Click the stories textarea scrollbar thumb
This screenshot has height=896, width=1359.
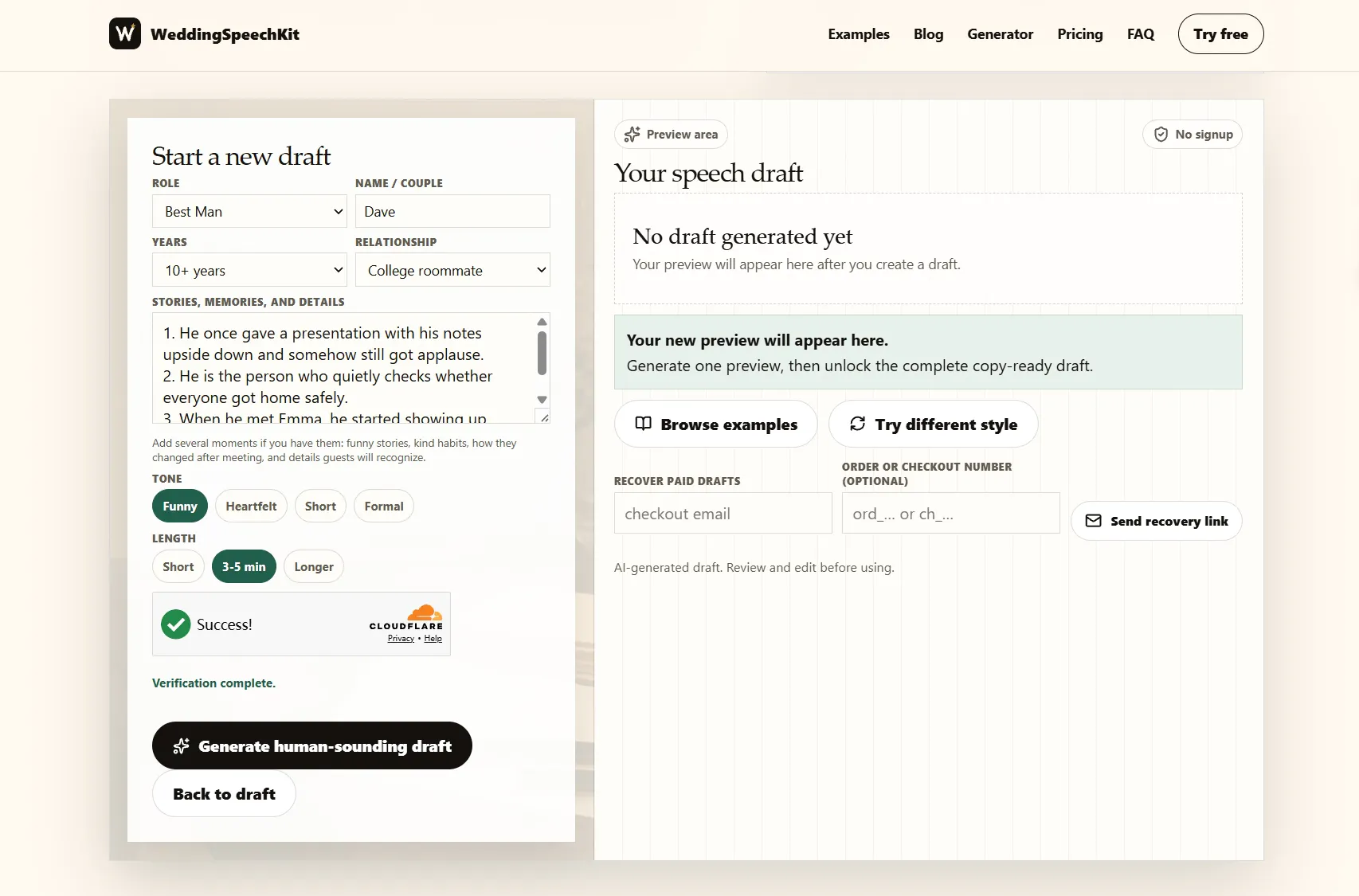point(542,353)
